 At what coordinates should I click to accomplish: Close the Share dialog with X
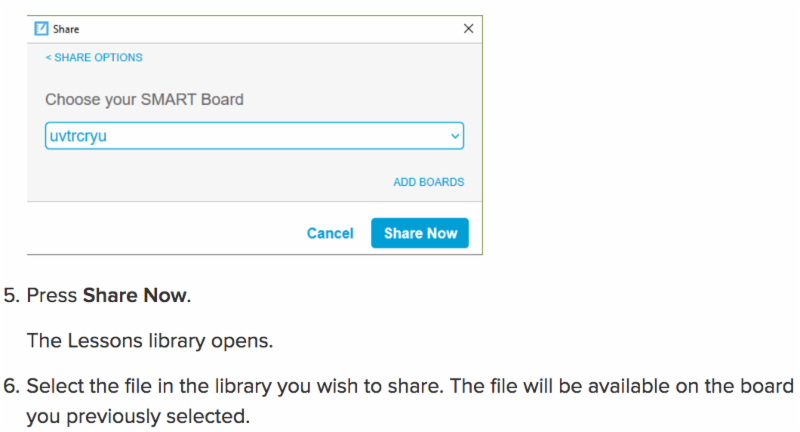[468, 29]
